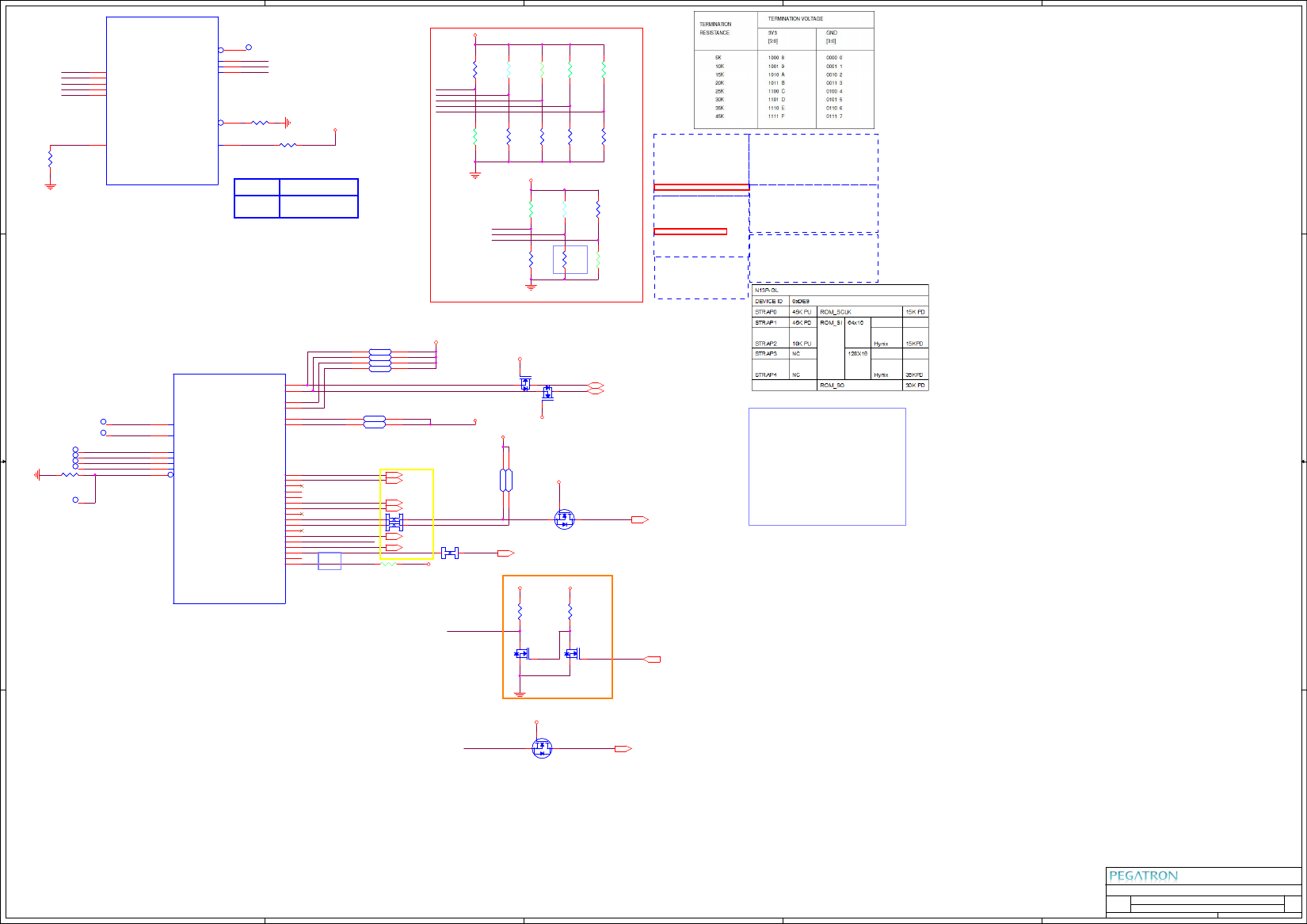Click the "15K PD" value beside ROM_SCLK
This screenshot has height=924, width=1307.
tap(915, 312)
